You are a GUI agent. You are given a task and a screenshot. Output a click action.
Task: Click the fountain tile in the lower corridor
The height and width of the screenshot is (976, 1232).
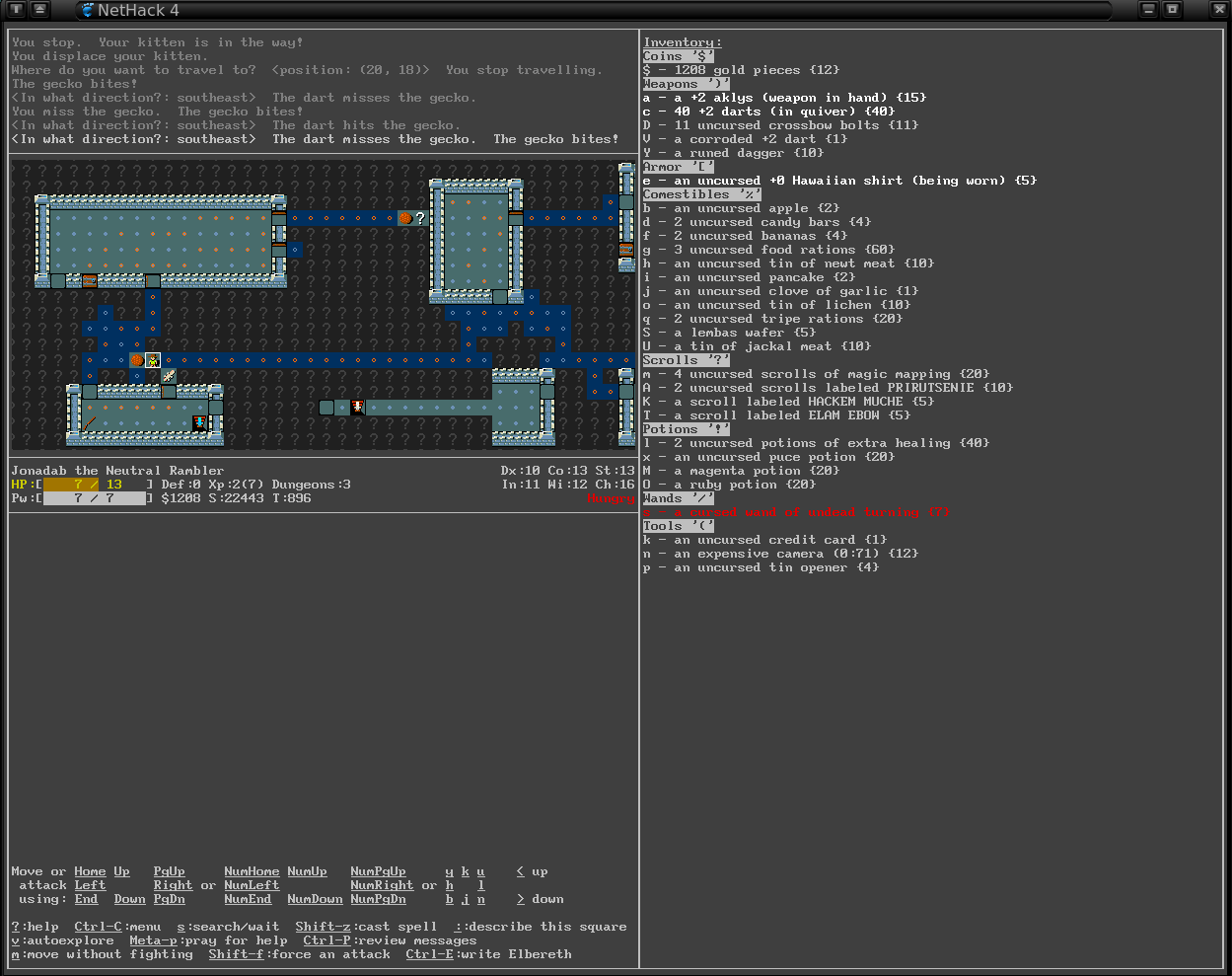[x=358, y=407]
